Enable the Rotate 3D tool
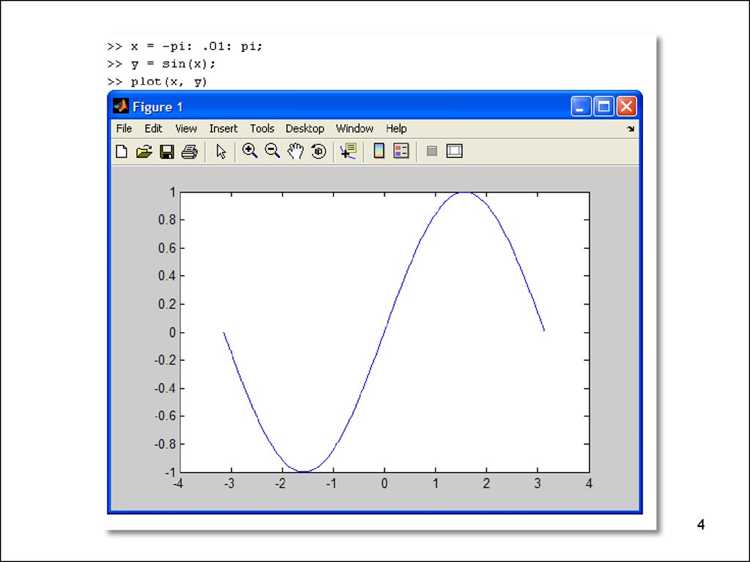This screenshot has width=750, height=562. coord(319,151)
